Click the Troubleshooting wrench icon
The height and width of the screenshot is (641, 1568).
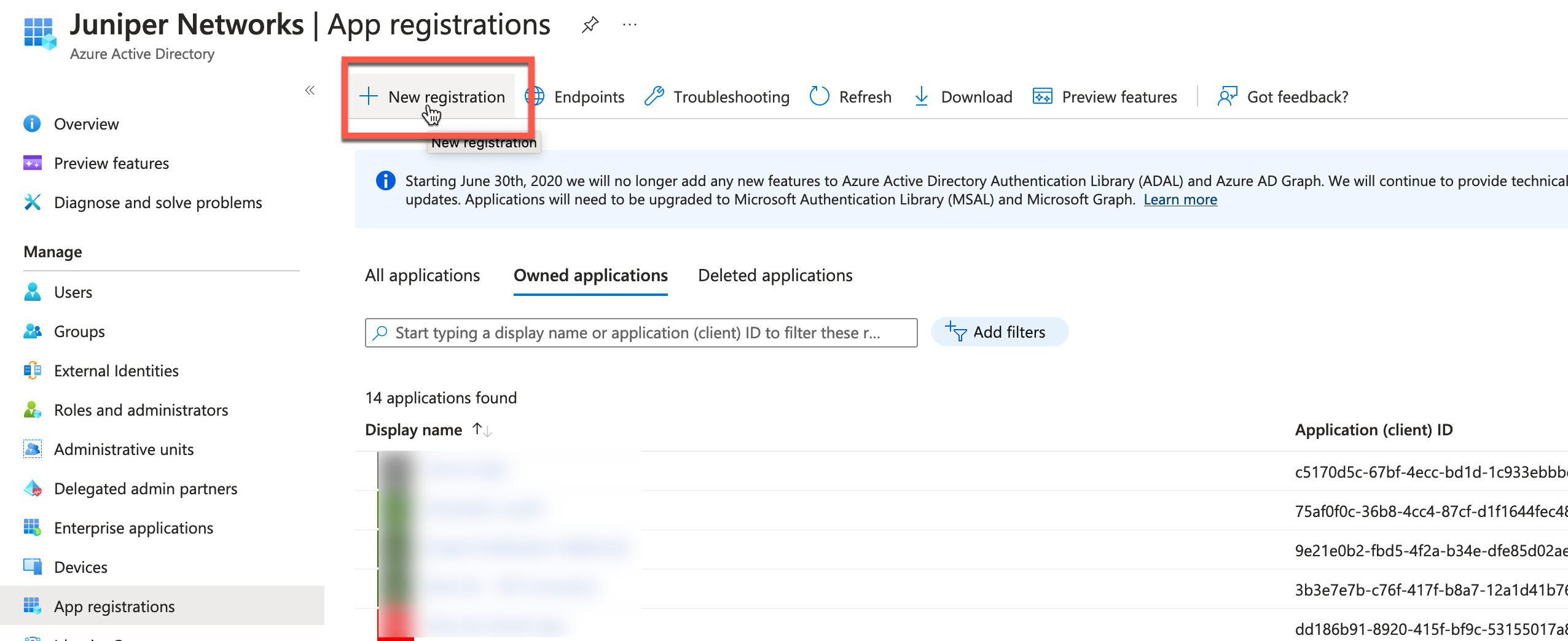pyautogui.click(x=654, y=96)
